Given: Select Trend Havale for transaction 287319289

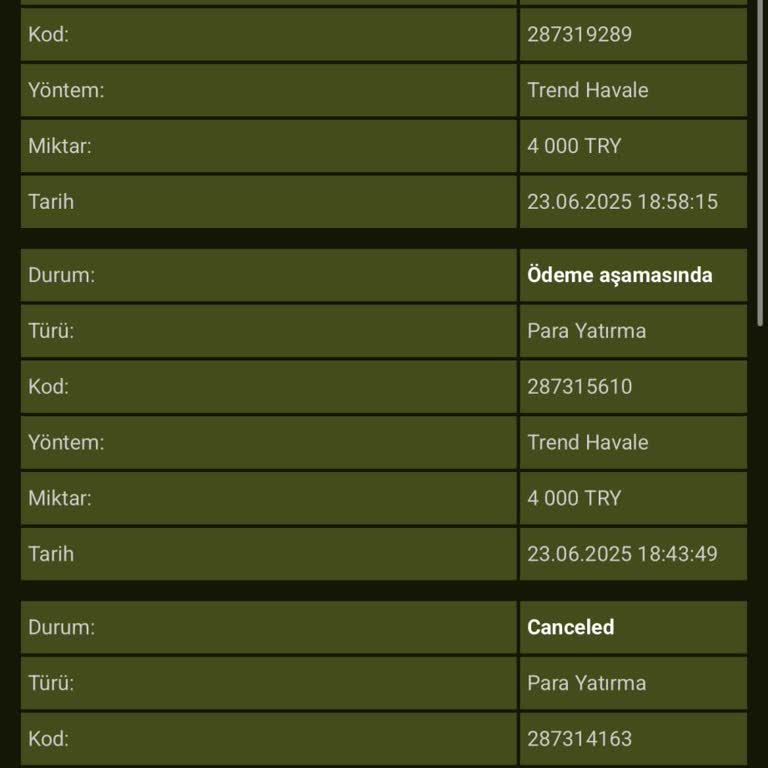Looking at the screenshot, I should (x=587, y=90).
